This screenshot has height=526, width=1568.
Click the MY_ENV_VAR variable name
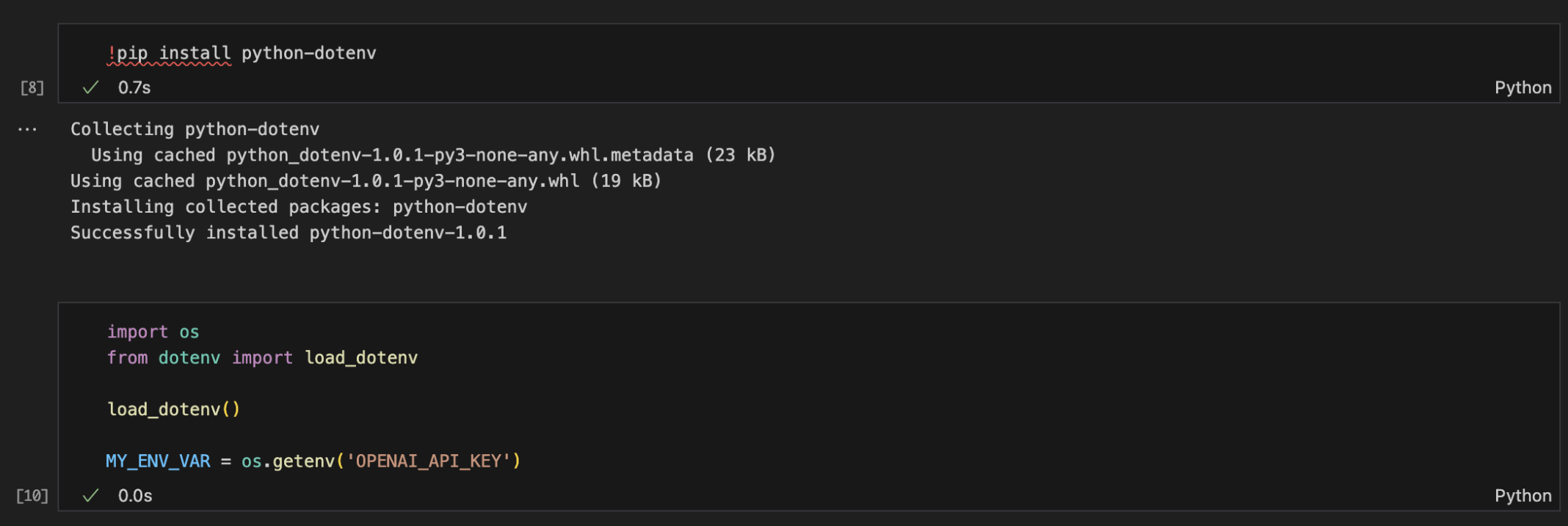[158, 461]
